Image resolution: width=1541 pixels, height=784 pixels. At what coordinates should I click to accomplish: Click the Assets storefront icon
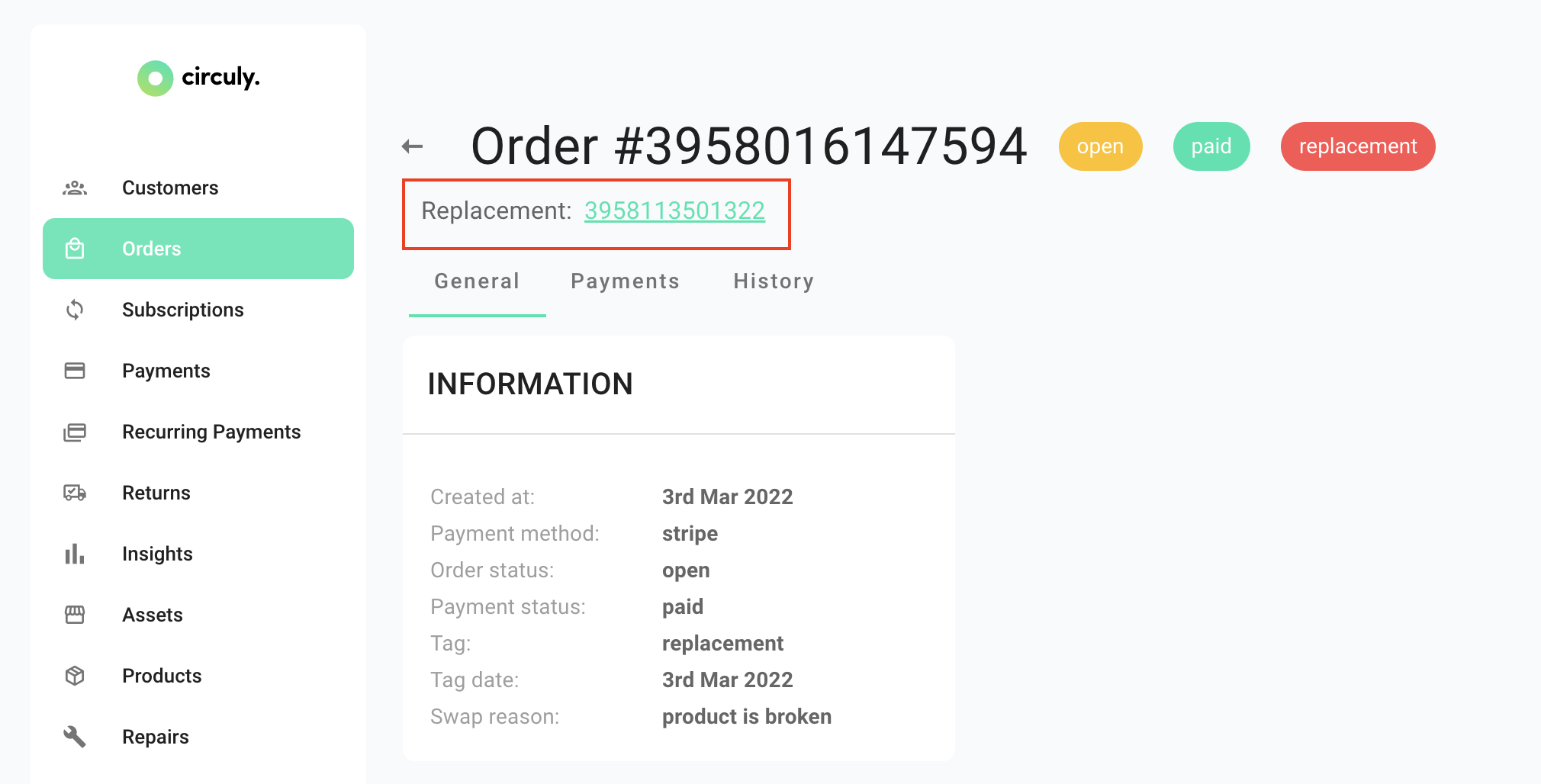click(x=75, y=615)
